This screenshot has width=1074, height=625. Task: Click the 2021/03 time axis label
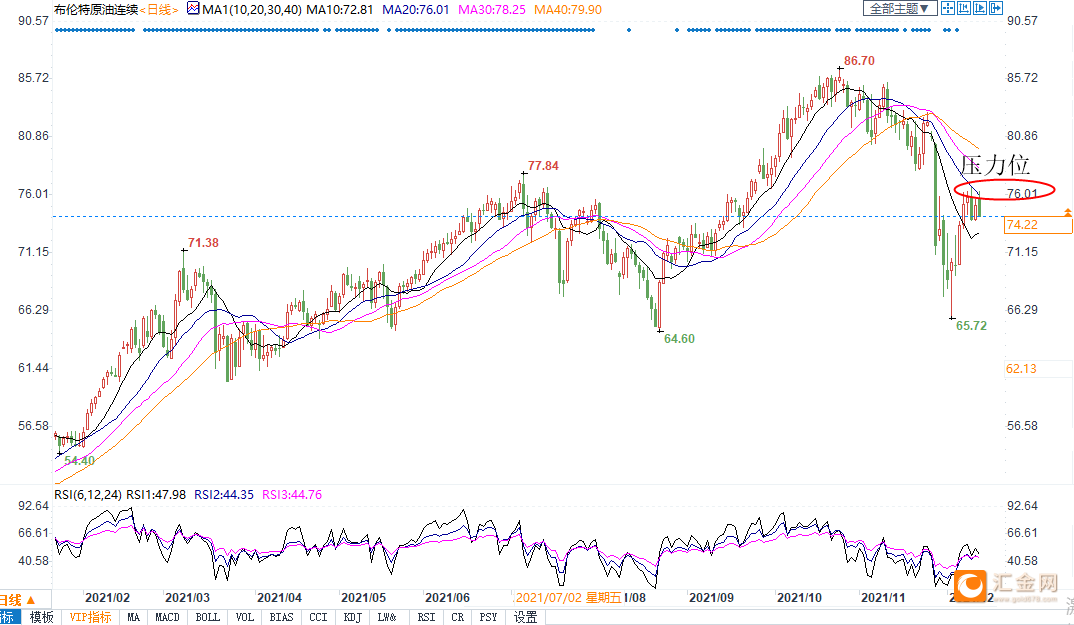click(x=188, y=598)
